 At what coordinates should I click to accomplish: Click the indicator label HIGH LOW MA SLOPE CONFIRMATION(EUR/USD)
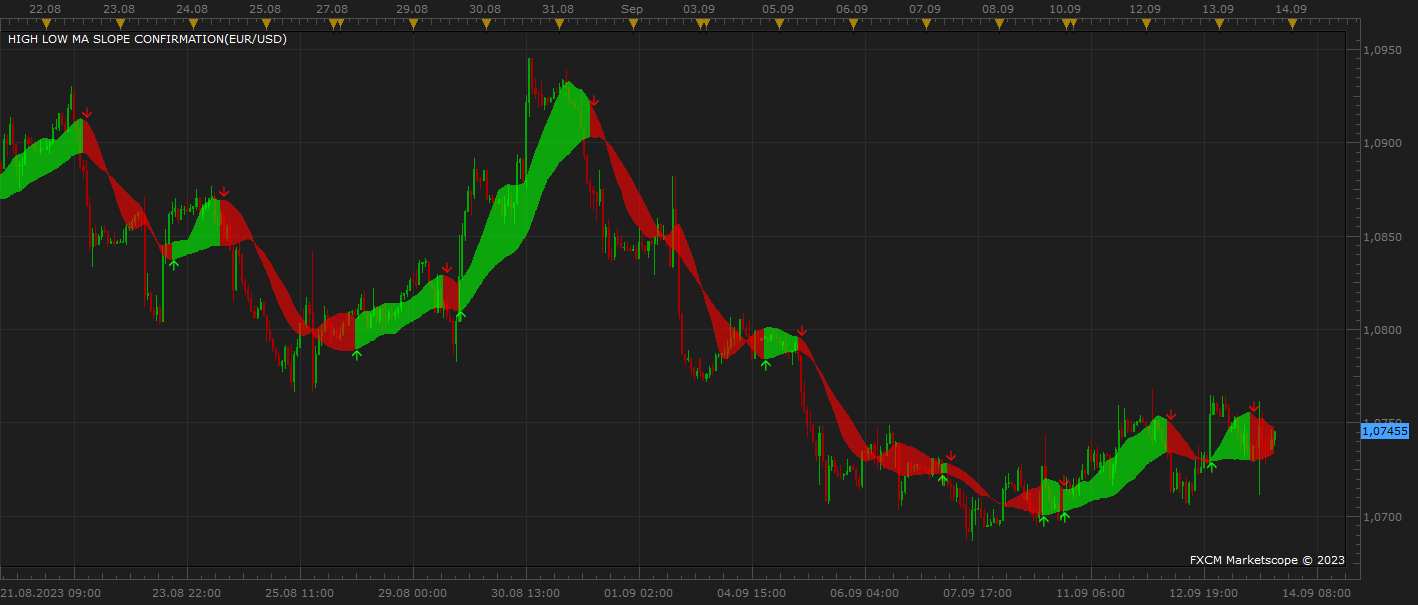pos(147,39)
